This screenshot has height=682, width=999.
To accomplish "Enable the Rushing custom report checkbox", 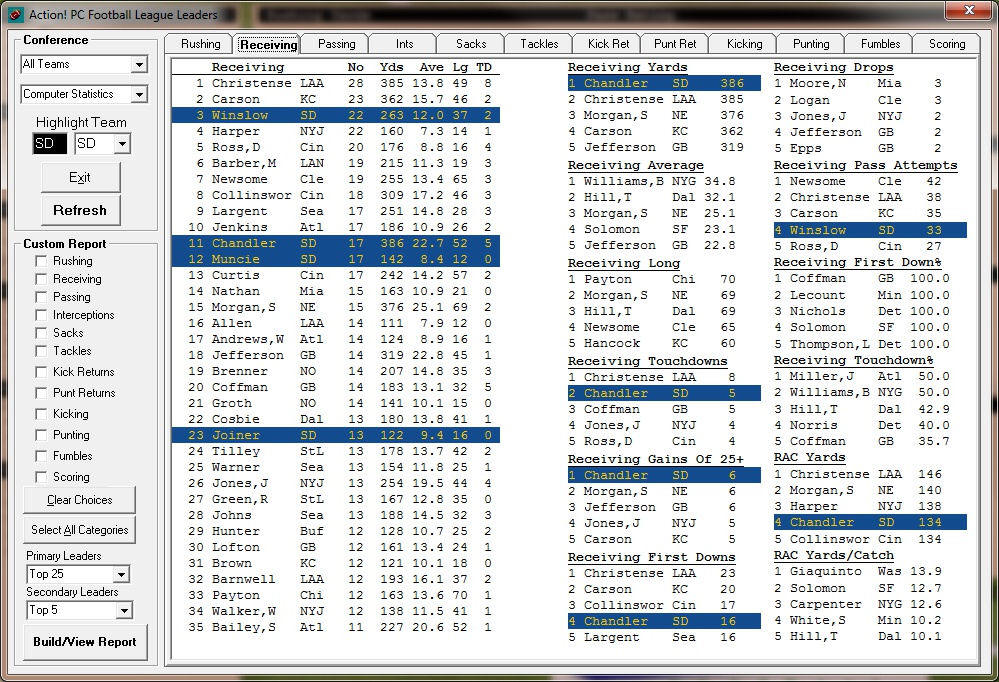I will (x=41, y=261).
